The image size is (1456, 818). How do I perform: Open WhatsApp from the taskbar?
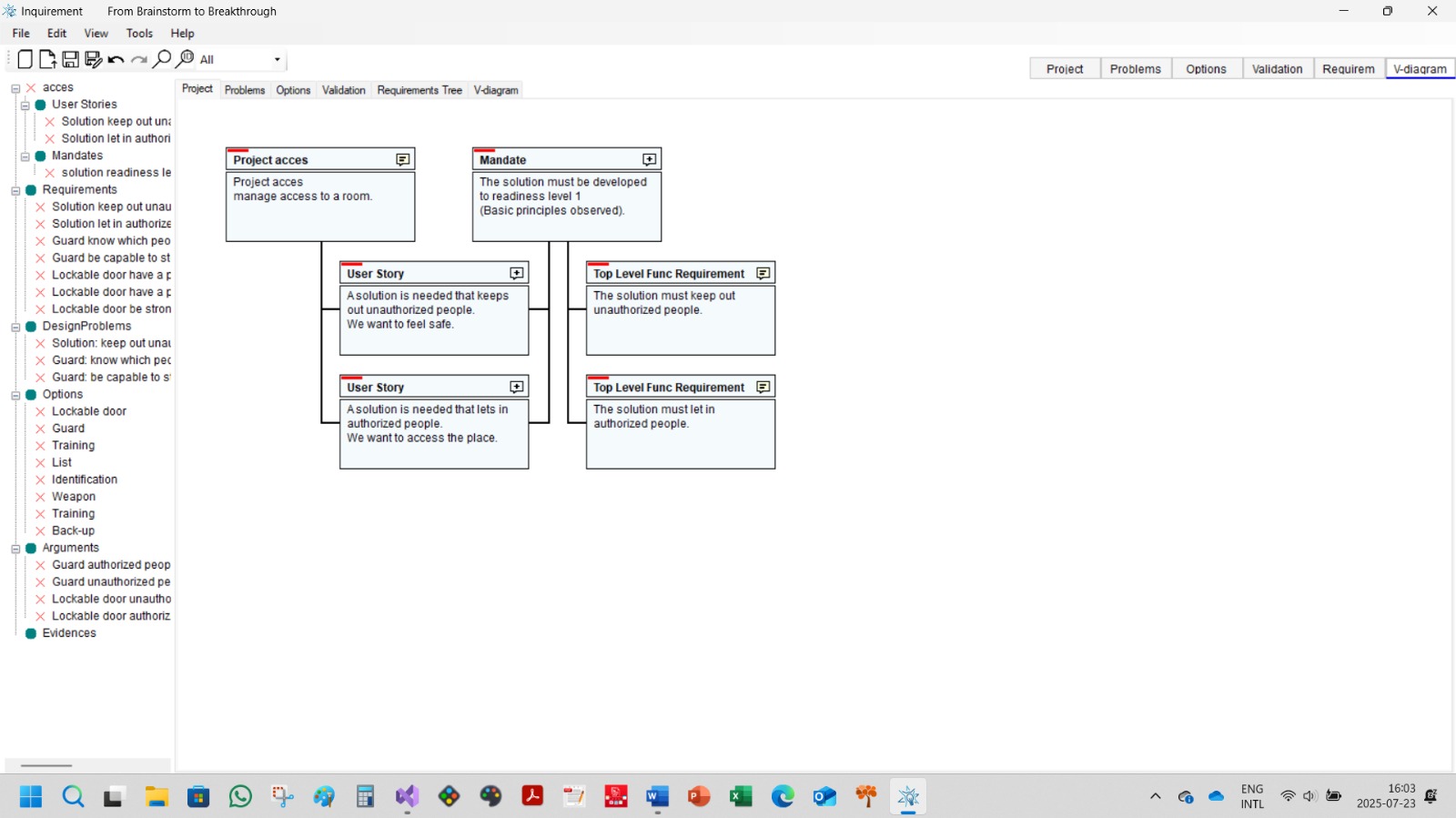[240, 797]
